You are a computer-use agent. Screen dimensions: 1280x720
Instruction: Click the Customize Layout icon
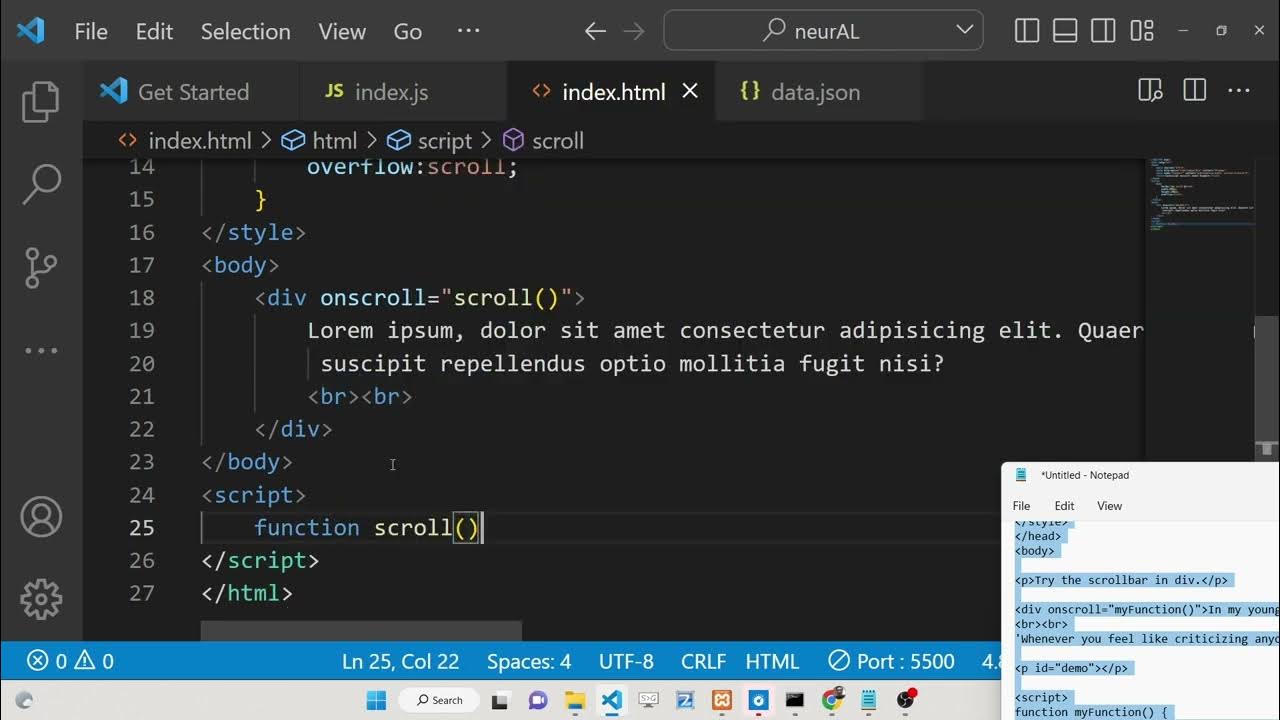click(x=1142, y=31)
